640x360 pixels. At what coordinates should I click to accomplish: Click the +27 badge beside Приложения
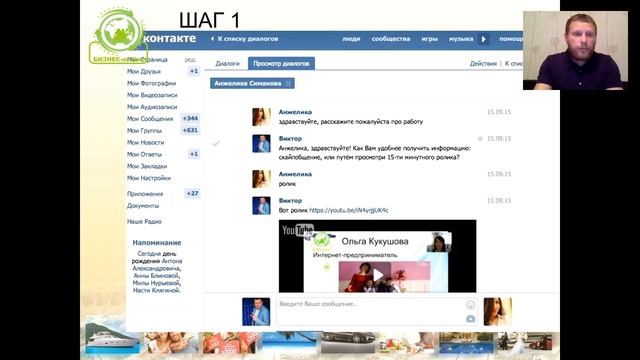(x=192, y=193)
